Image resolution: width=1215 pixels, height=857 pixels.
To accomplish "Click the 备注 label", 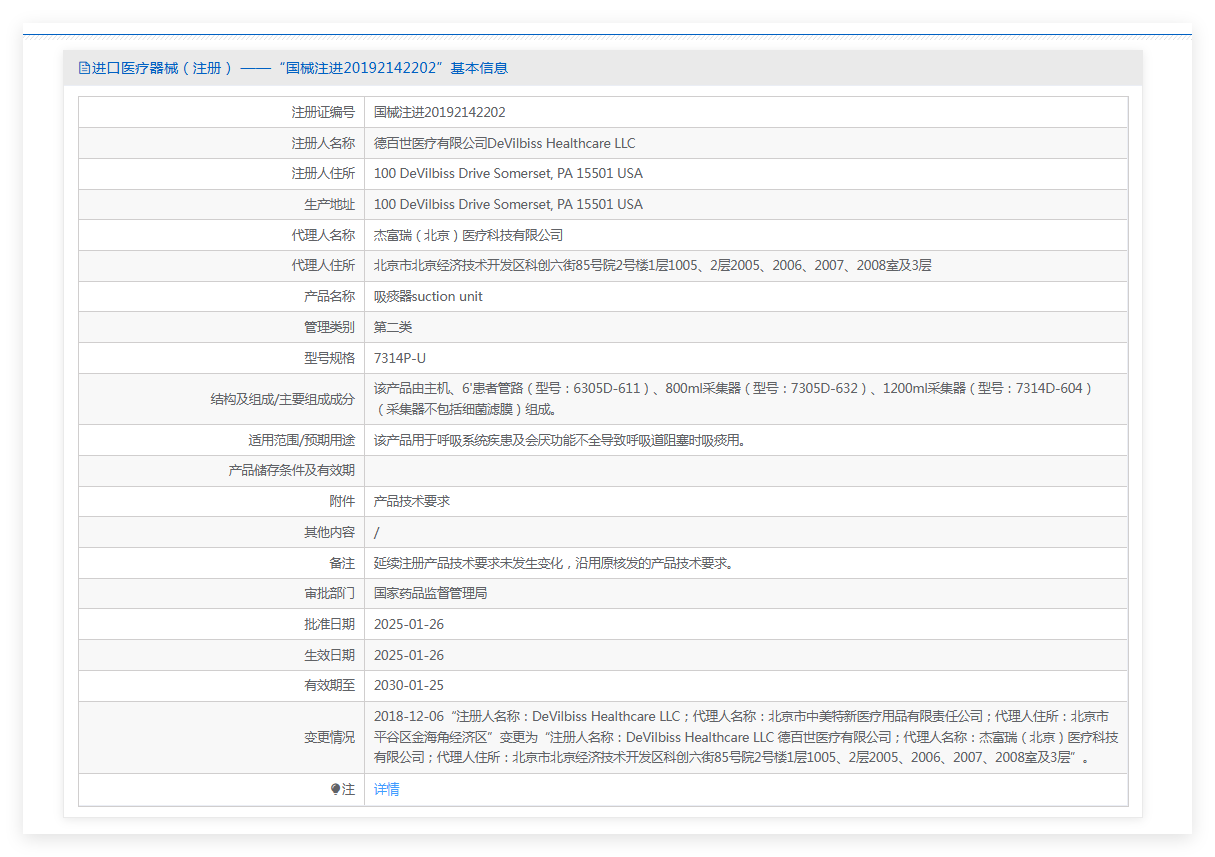I will [342, 563].
